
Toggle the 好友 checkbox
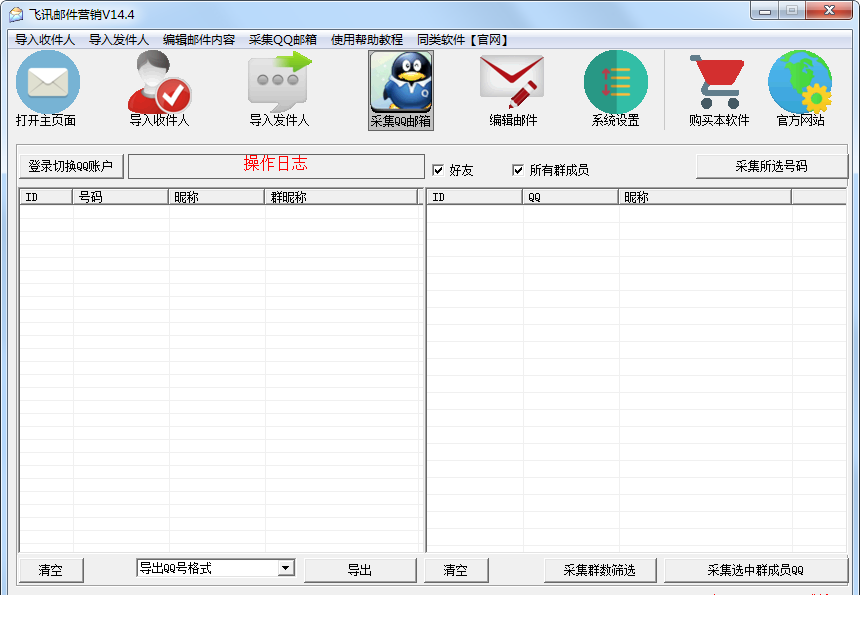(438, 170)
